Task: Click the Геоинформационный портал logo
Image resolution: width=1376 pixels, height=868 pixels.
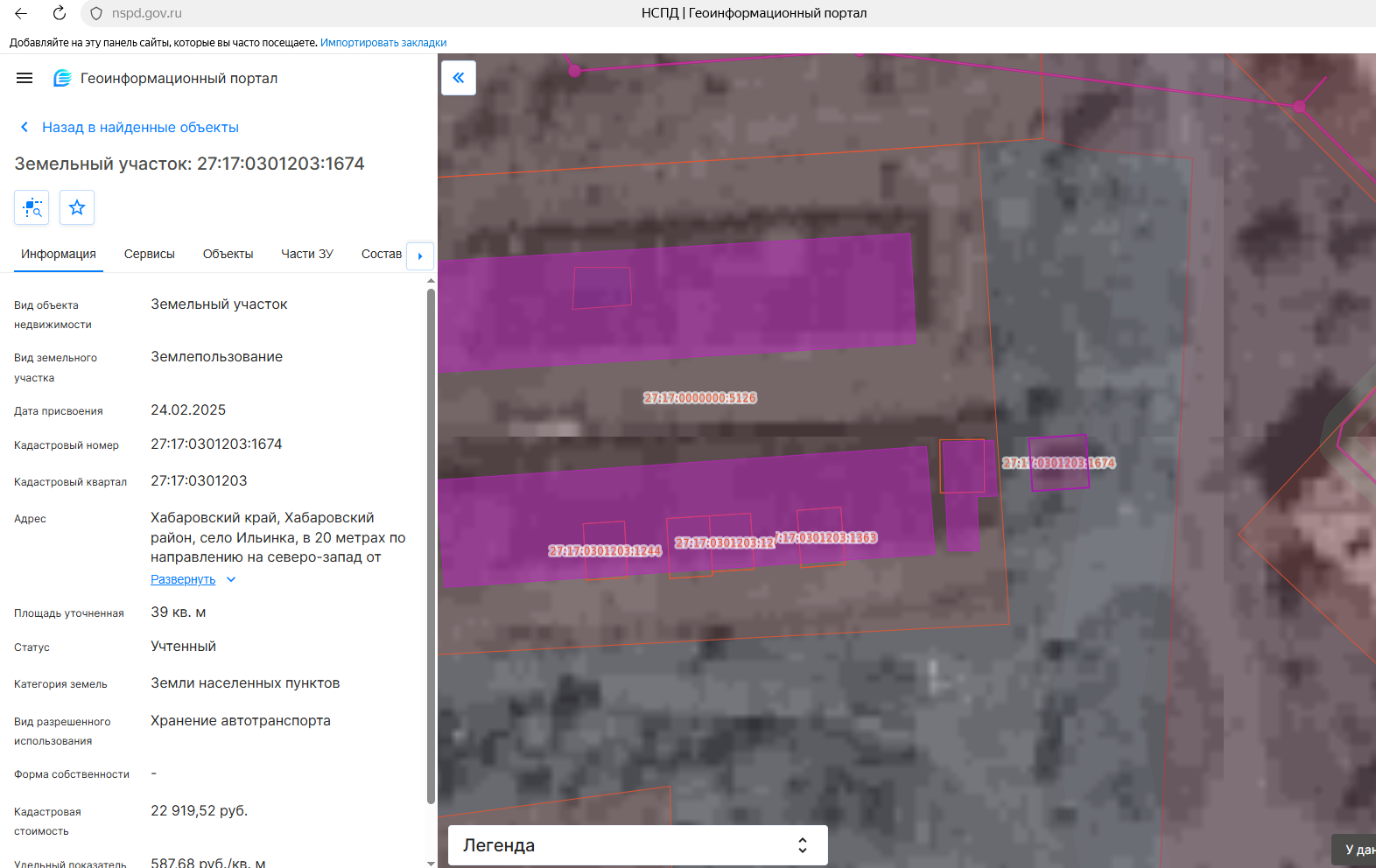Action: [x=62, y=78]
